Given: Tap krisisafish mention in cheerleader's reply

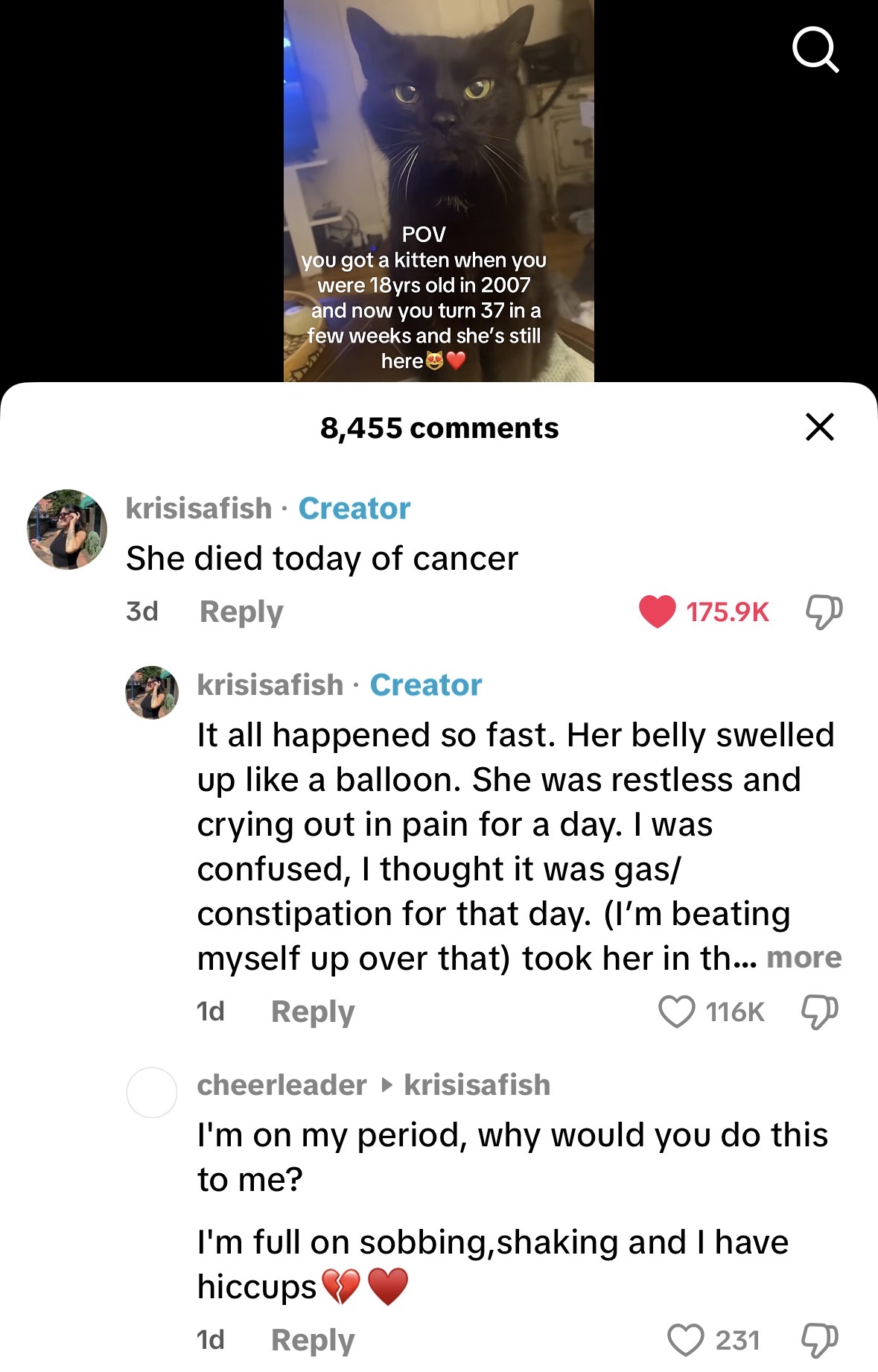Looking at the screenshot, I should pos(477,1085).
